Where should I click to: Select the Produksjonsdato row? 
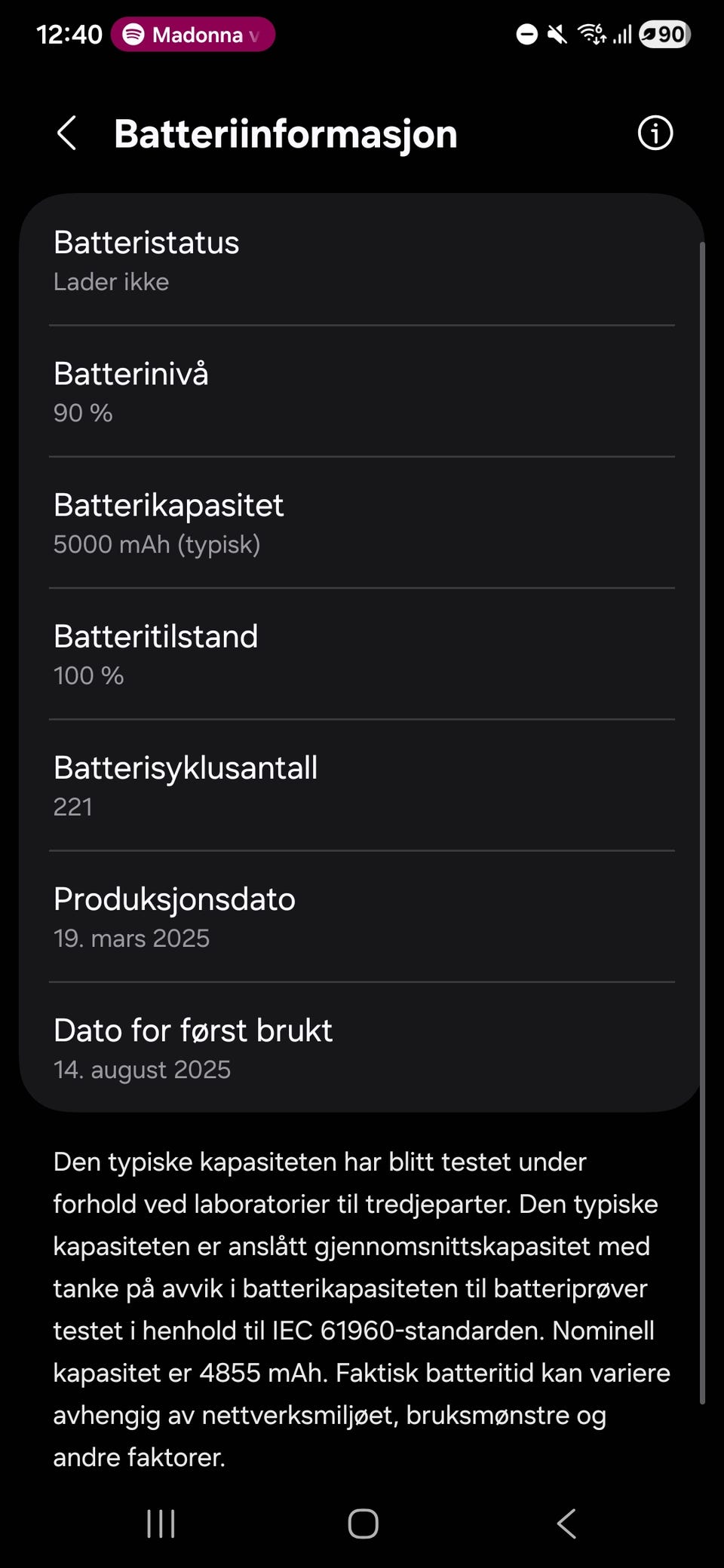coord(362,917)
